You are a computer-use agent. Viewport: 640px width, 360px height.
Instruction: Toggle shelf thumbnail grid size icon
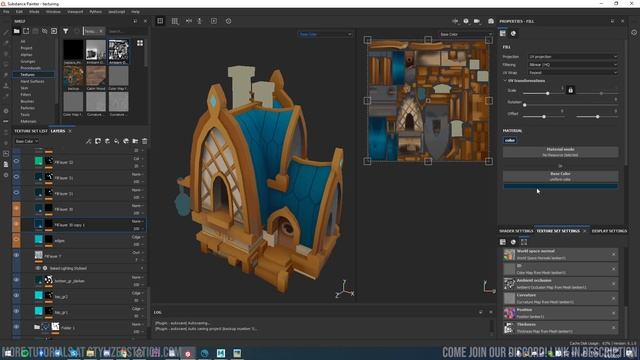140,43
